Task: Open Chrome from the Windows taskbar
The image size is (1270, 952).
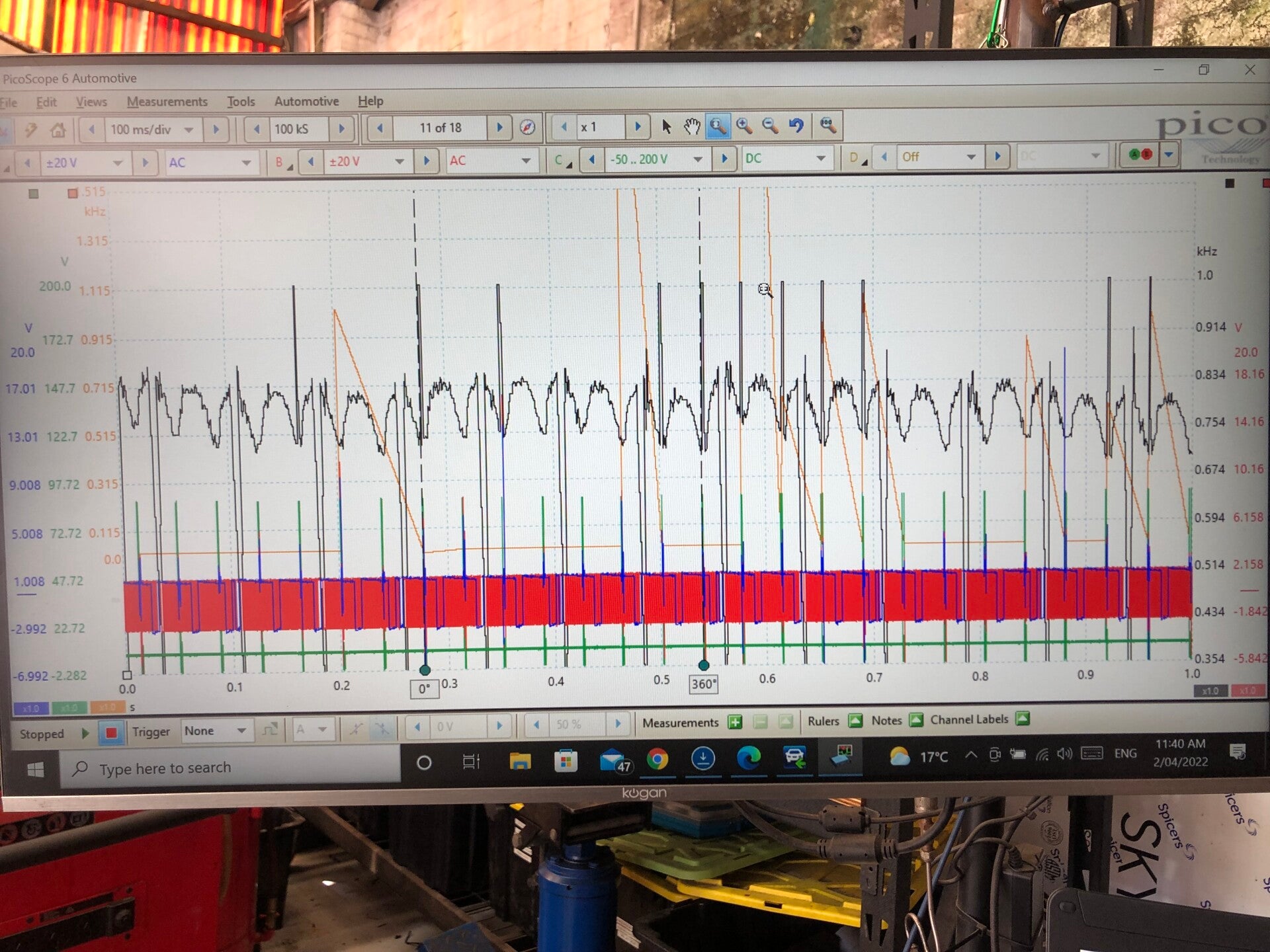Action: (x=657, y=760)
